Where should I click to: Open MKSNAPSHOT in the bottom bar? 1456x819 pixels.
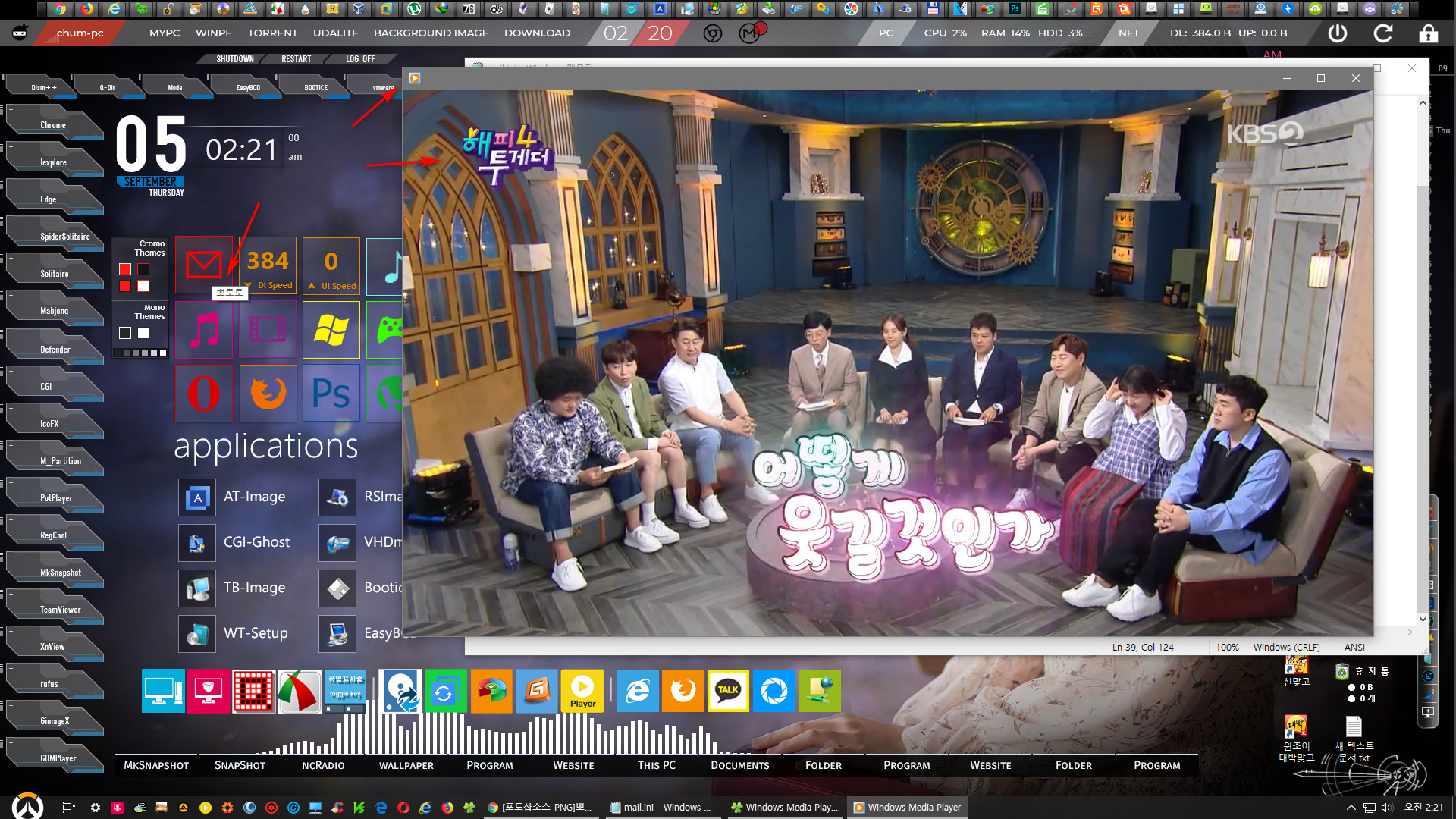pyautogui.click(x=156, y=765)
